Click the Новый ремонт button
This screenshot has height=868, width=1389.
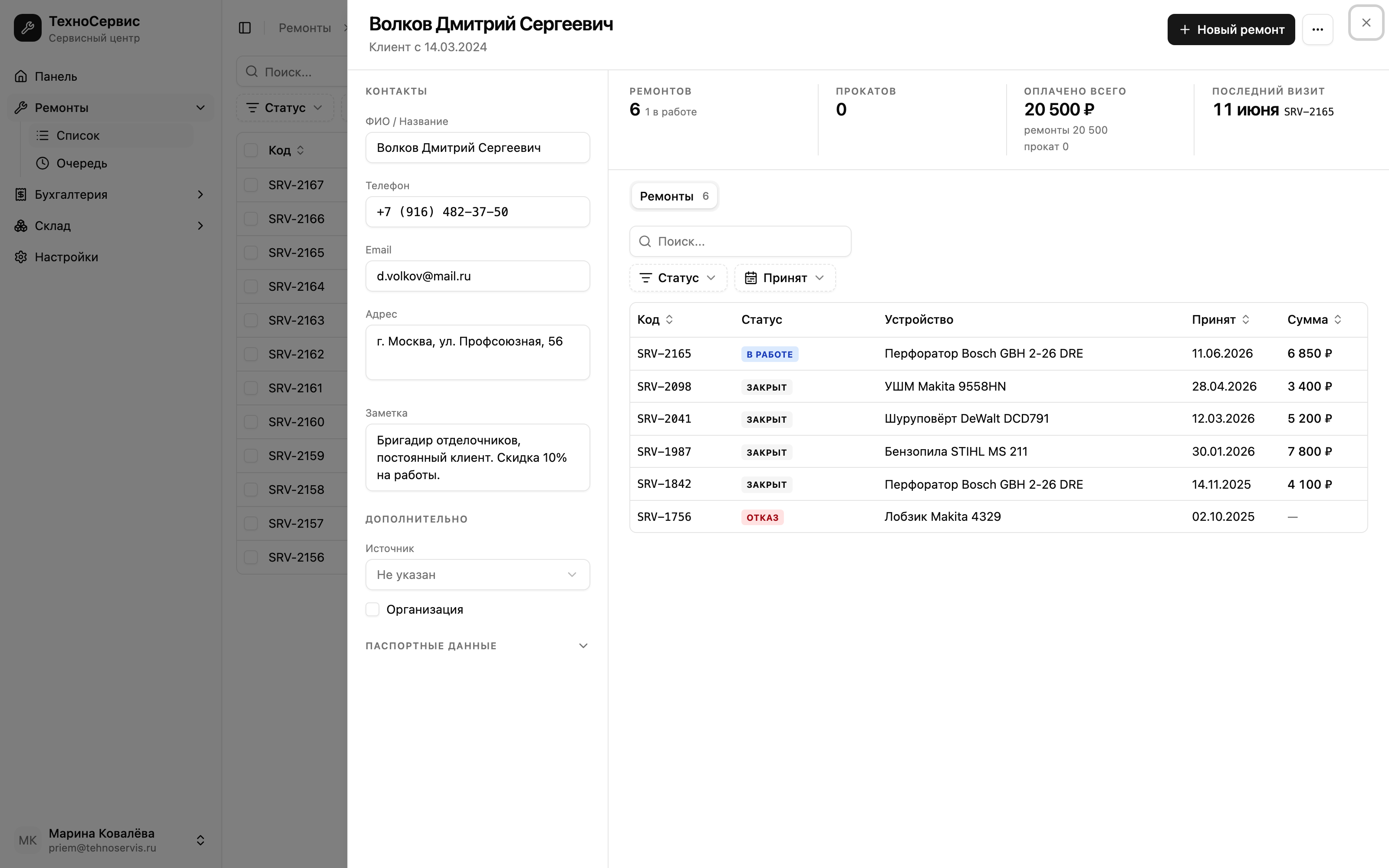point(1231,29)
